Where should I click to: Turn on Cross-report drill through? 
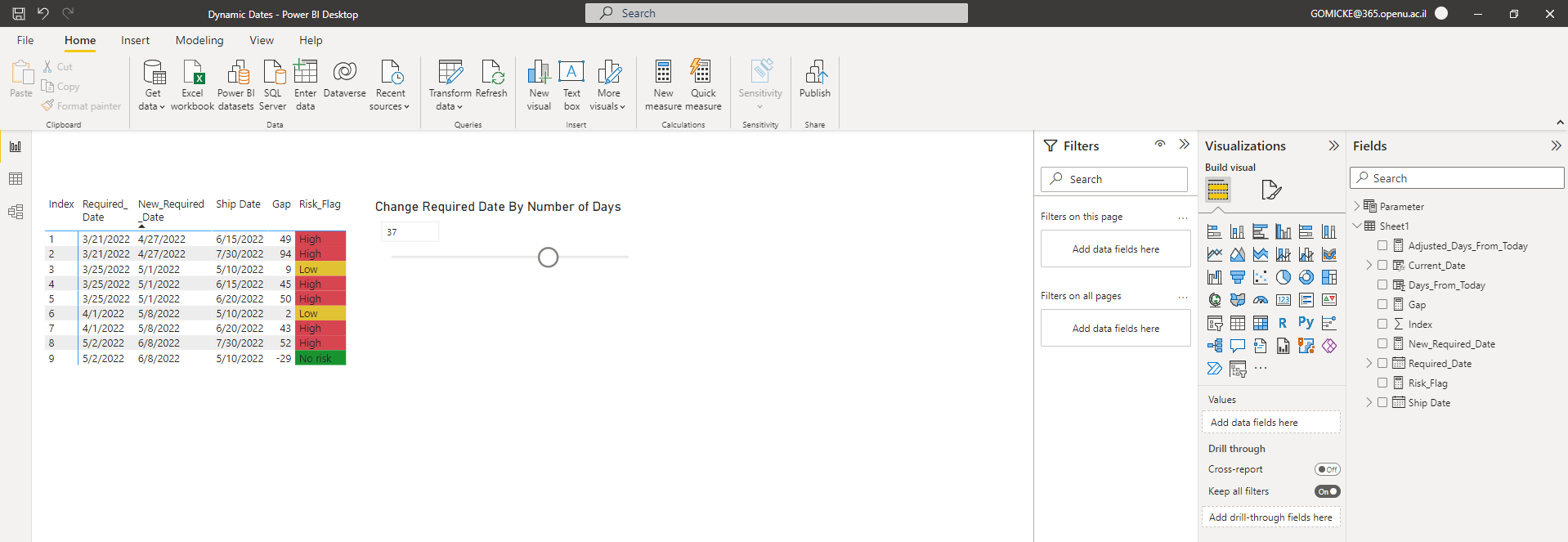point(1328,469)
